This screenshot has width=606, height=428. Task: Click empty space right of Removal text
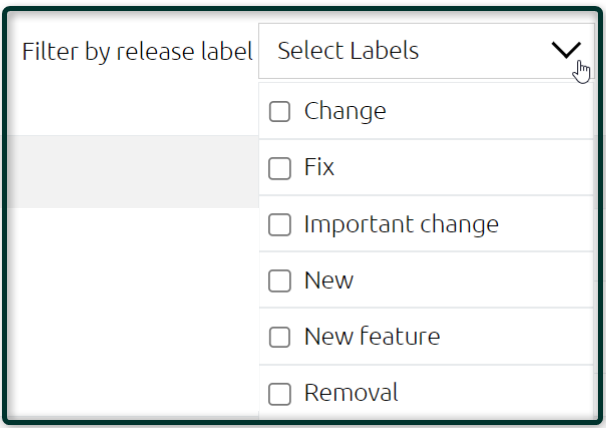point(495,393)
